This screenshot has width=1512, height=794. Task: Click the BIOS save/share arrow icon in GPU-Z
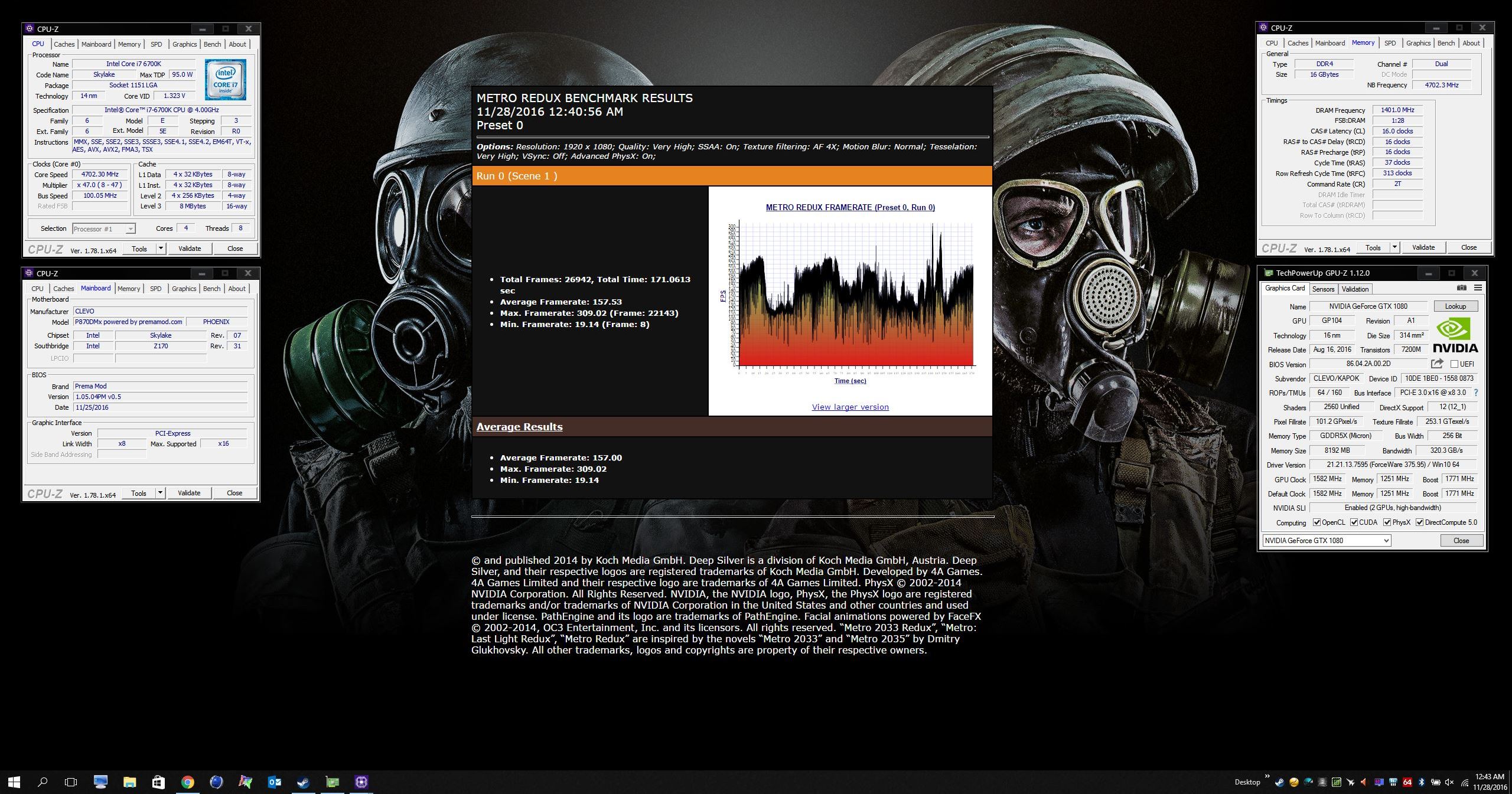[x=1437, y=364]
